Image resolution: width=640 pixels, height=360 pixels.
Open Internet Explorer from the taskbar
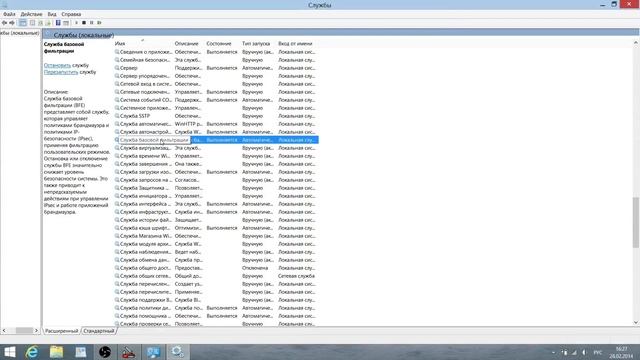click(32, 352)
